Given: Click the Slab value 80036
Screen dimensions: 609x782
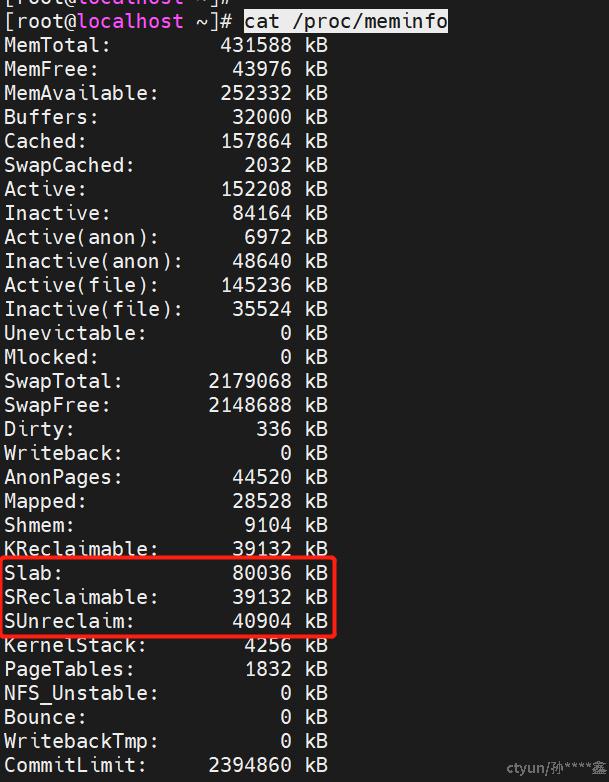Looking at the screenshot, I should pos(262,573).
